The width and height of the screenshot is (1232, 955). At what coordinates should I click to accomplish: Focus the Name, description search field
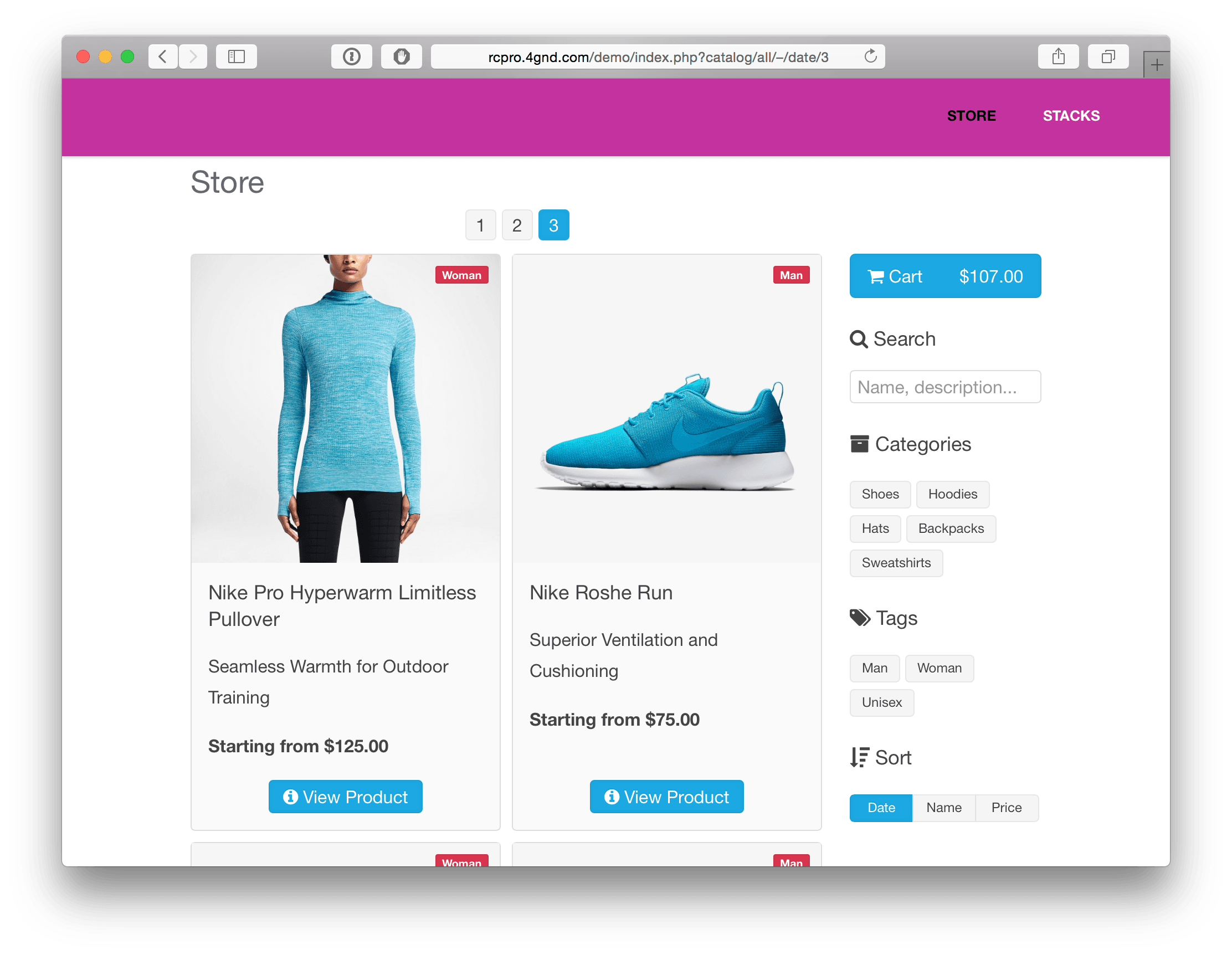click(945, 387)
